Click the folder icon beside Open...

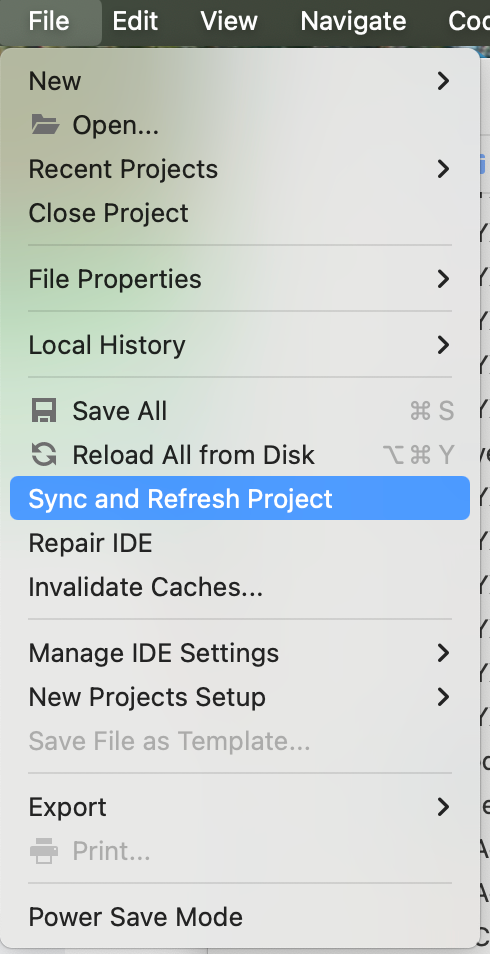[45, 125]
